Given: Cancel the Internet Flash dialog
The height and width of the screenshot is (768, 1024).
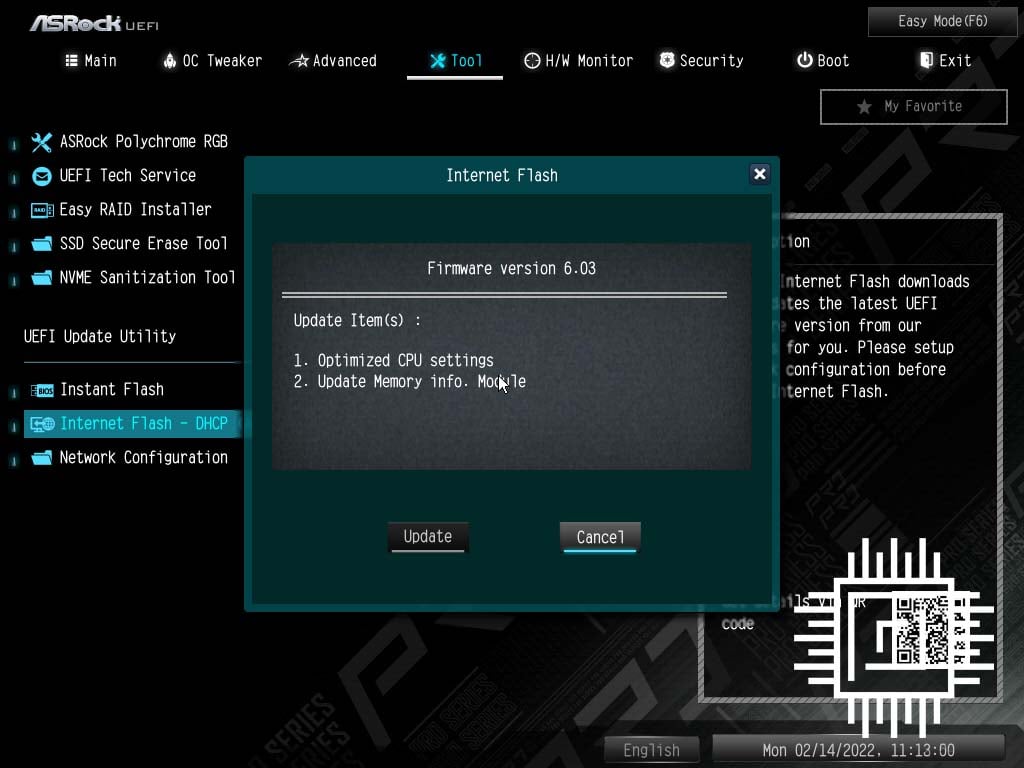Looking at the screenshot, I should tap(600, 537).
